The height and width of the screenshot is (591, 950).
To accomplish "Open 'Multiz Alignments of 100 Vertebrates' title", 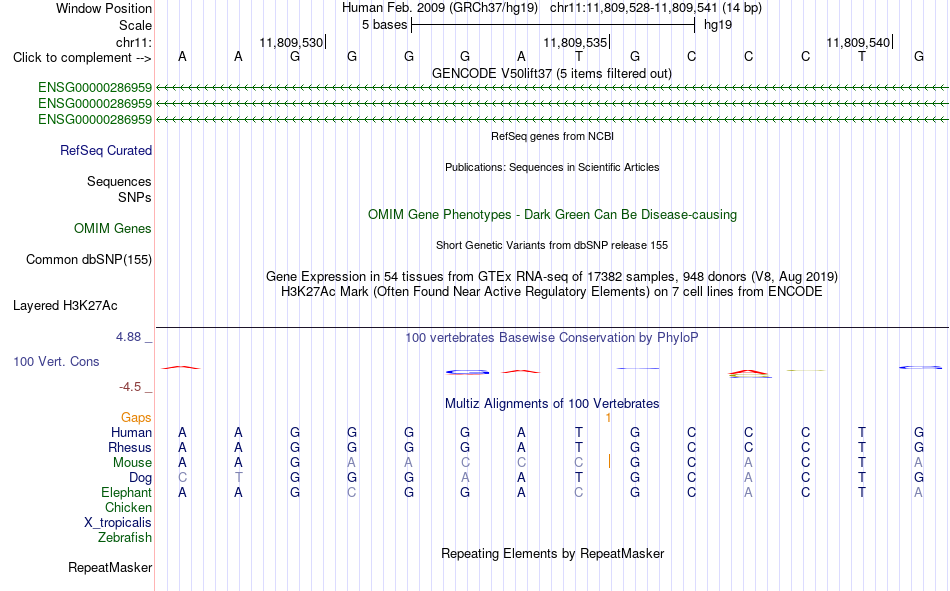I will (552, 404).
